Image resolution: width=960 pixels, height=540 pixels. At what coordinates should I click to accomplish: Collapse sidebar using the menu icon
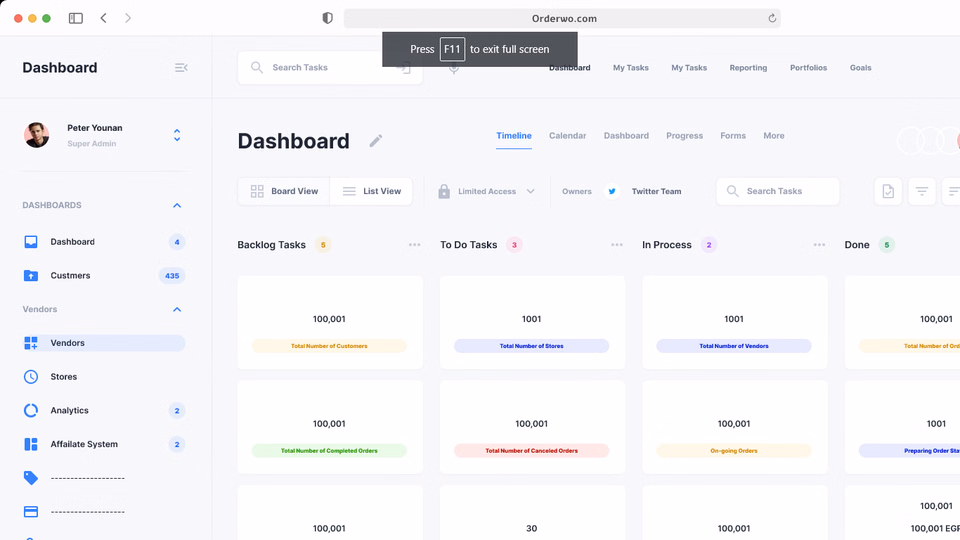181,68
